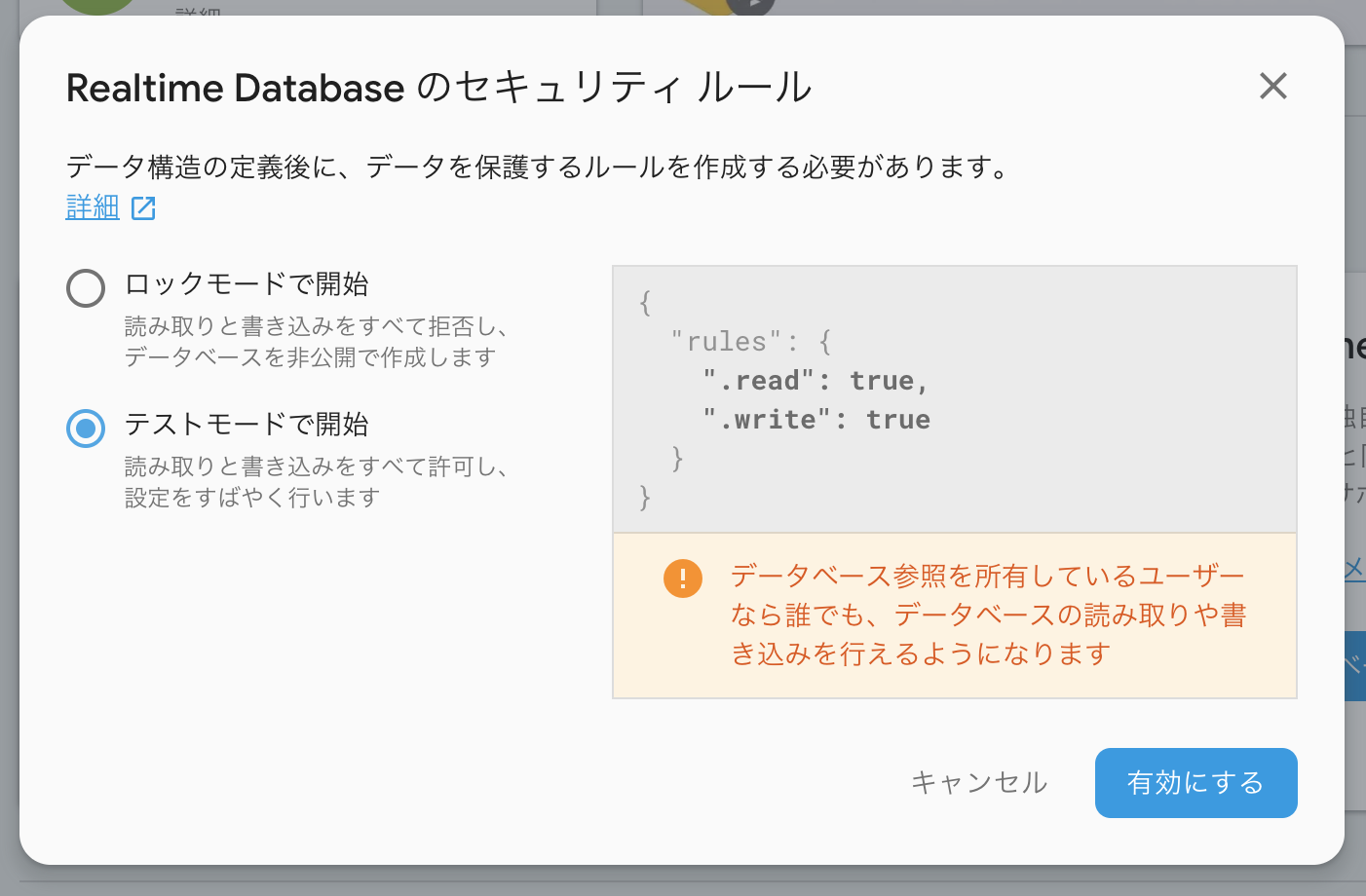
Task: Click the 有効にする button
Action: [1195, 783]
